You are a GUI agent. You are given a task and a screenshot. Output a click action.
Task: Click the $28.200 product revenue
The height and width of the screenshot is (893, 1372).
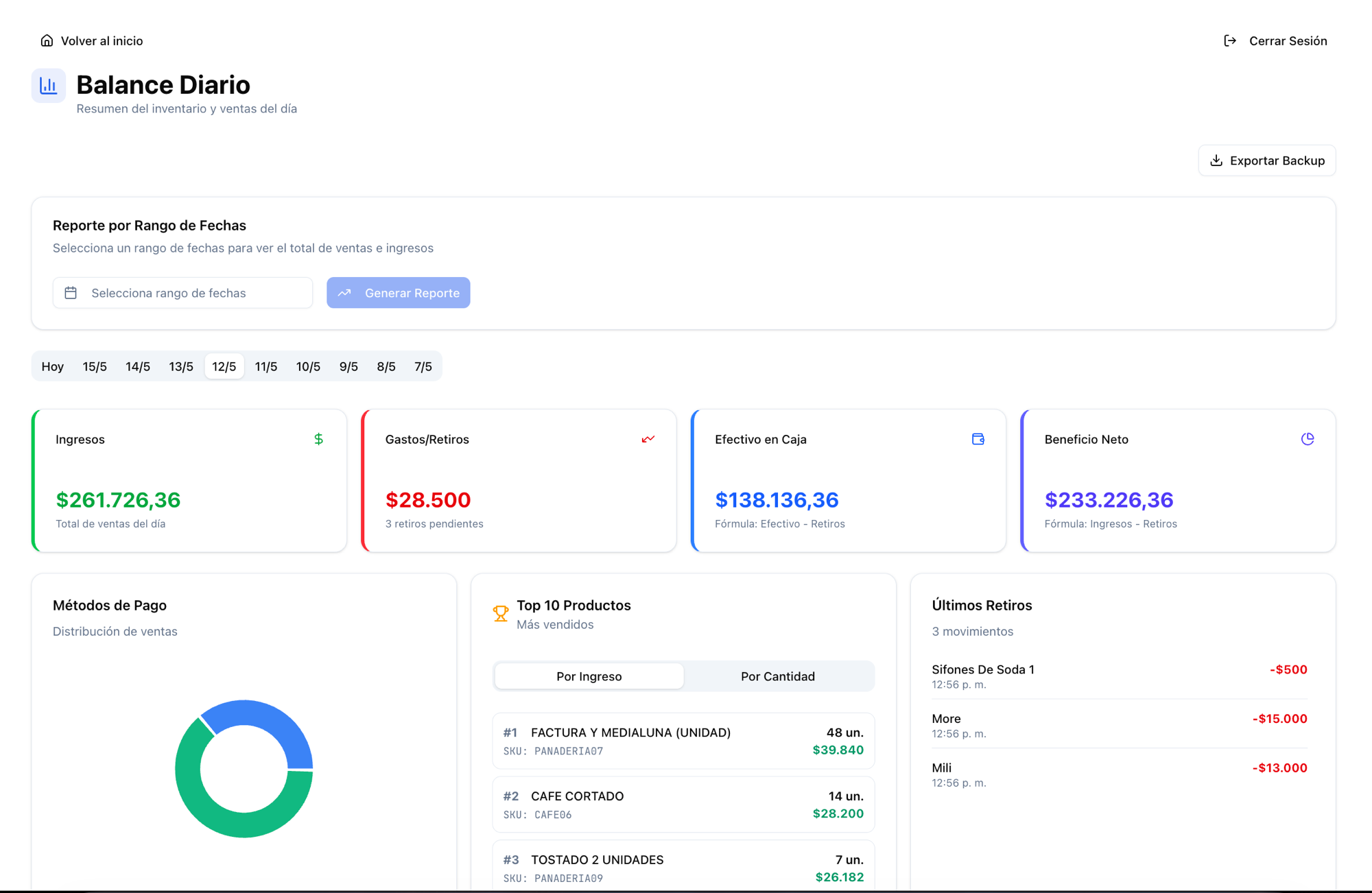[x=838, y=814]
